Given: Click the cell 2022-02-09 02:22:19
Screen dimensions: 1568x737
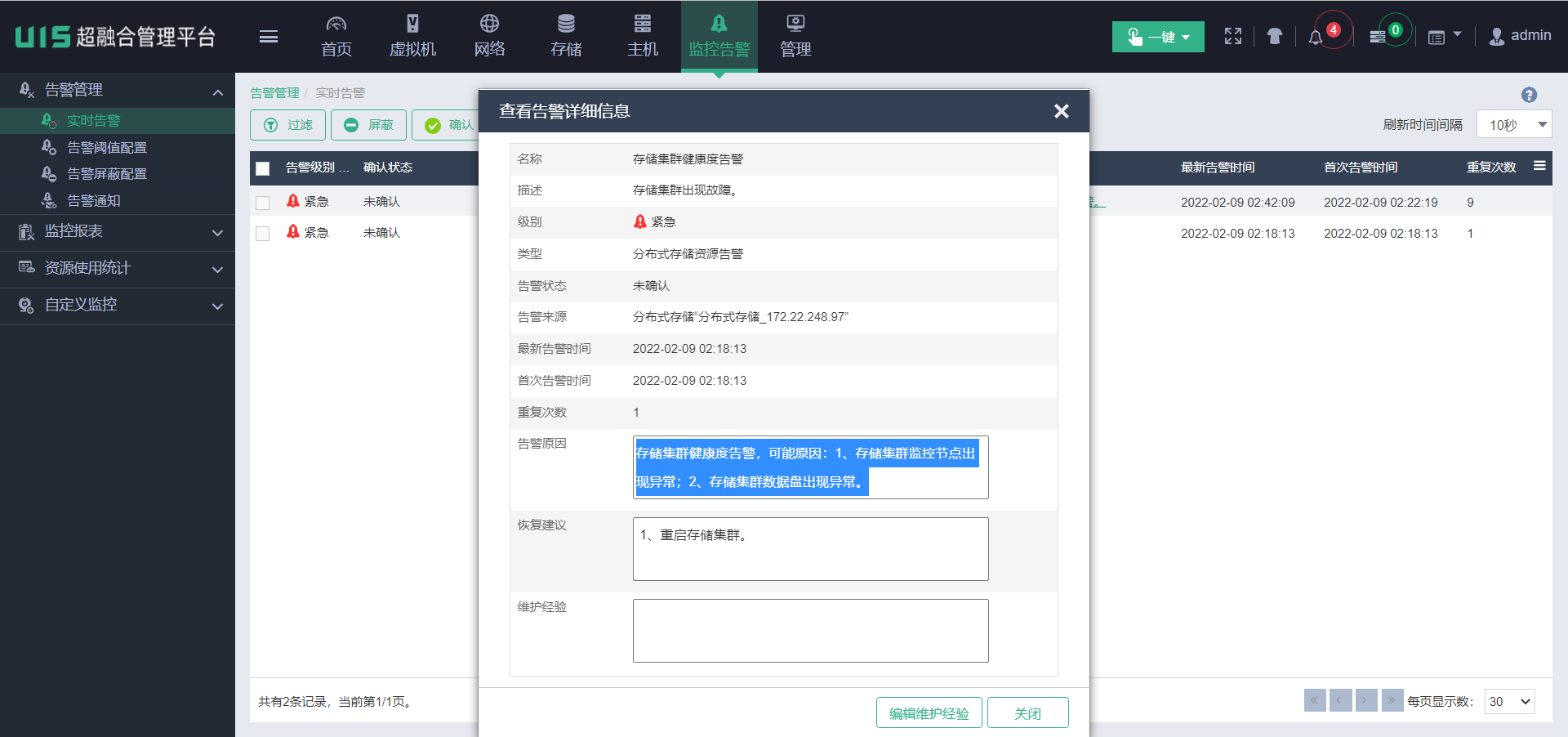Looking at the screenshot, I should (x=1381, y=203).
